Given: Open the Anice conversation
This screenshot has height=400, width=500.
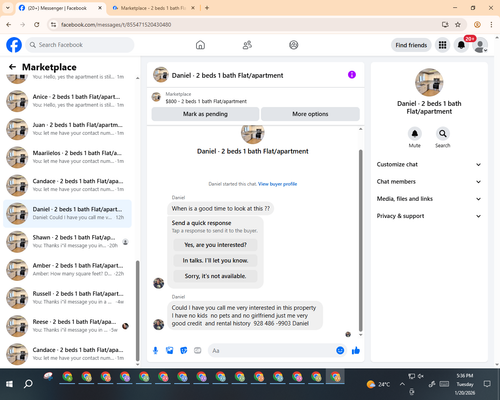Looking at the screenshot, I should [68, 101].
